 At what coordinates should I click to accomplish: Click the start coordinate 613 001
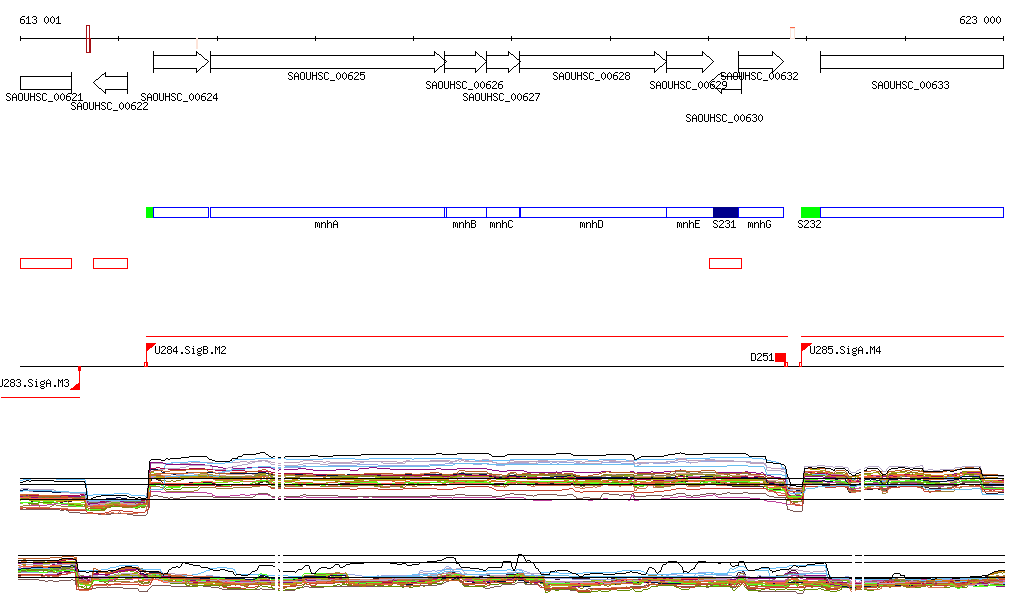(x=40, y=20)
